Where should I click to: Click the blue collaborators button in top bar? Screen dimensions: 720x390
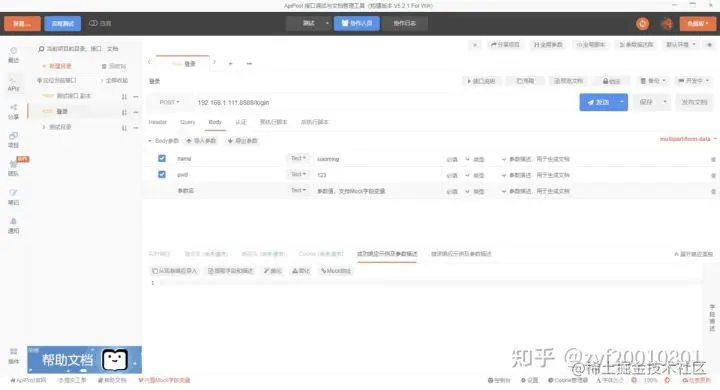[x=357, y=23]
